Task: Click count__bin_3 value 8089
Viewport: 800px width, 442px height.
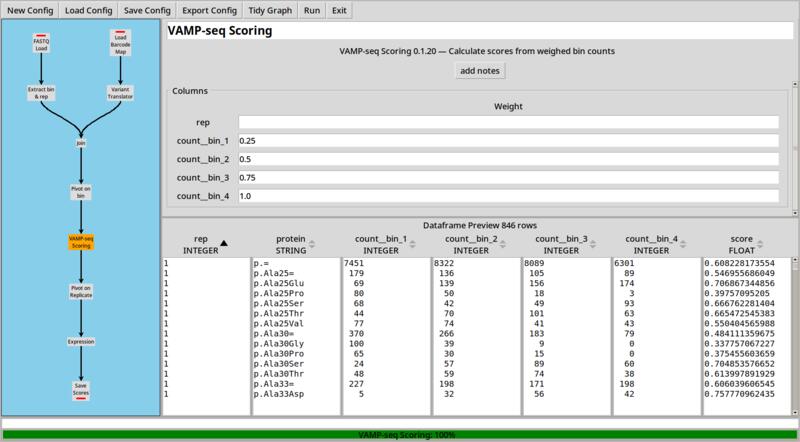Action: coord(534,263)
